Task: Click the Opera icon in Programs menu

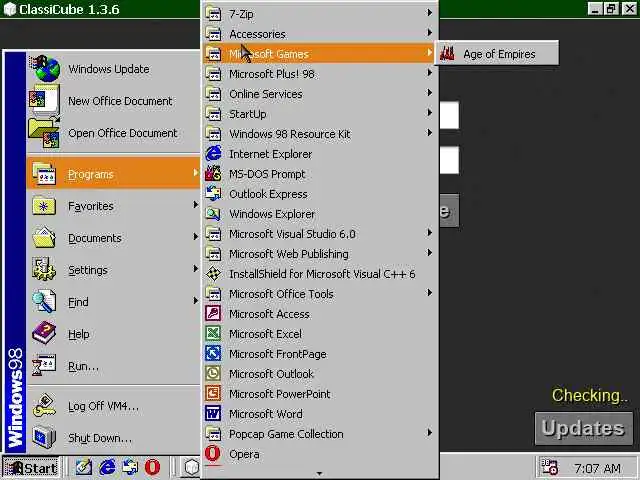Action: point(213,454)
